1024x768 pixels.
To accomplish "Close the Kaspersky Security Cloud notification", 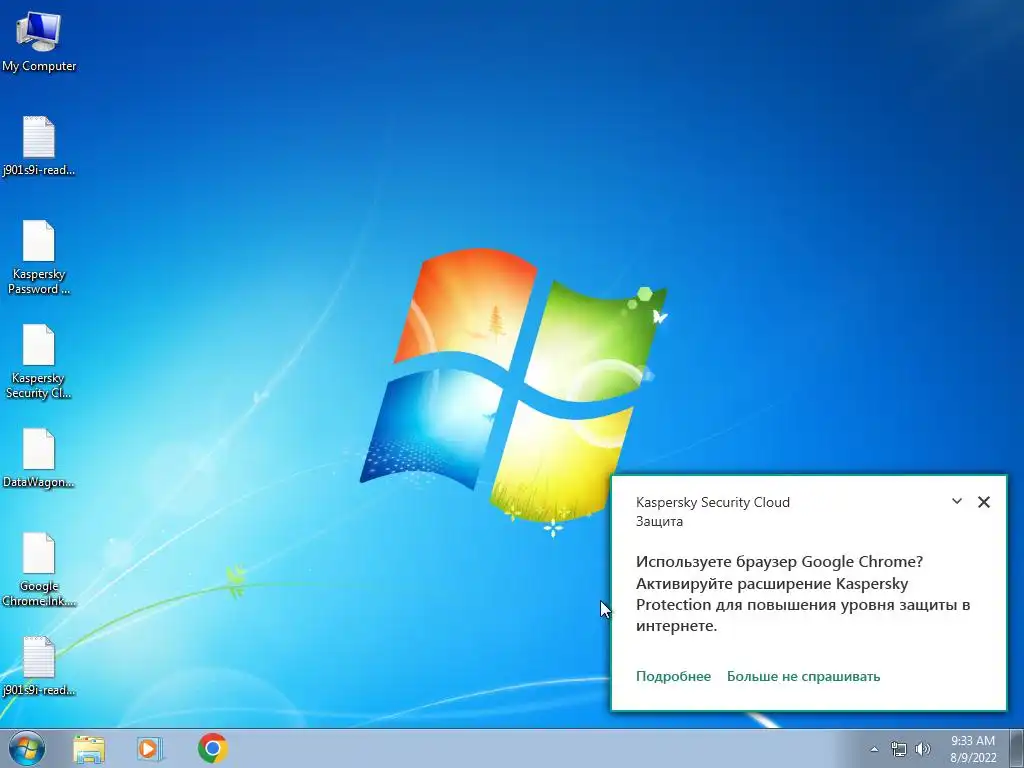I will tap(984, 502).
